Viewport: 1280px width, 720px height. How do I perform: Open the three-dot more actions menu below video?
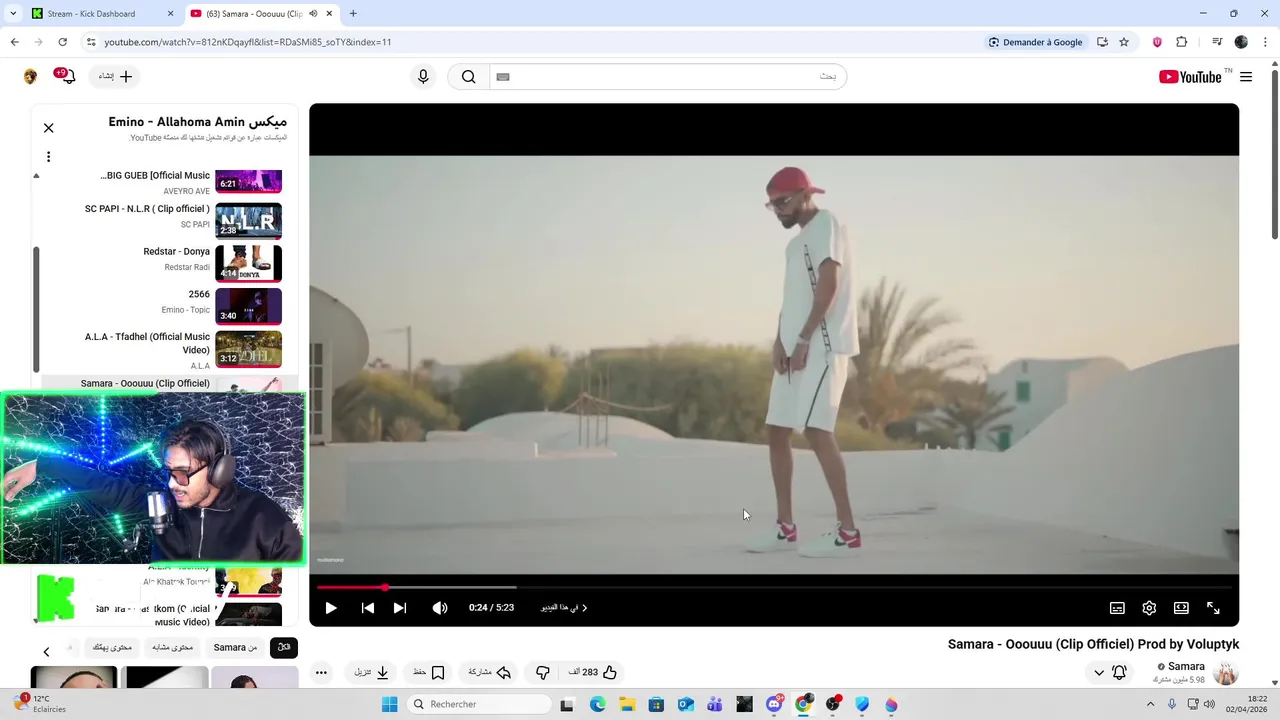click(x=321, y=672)
